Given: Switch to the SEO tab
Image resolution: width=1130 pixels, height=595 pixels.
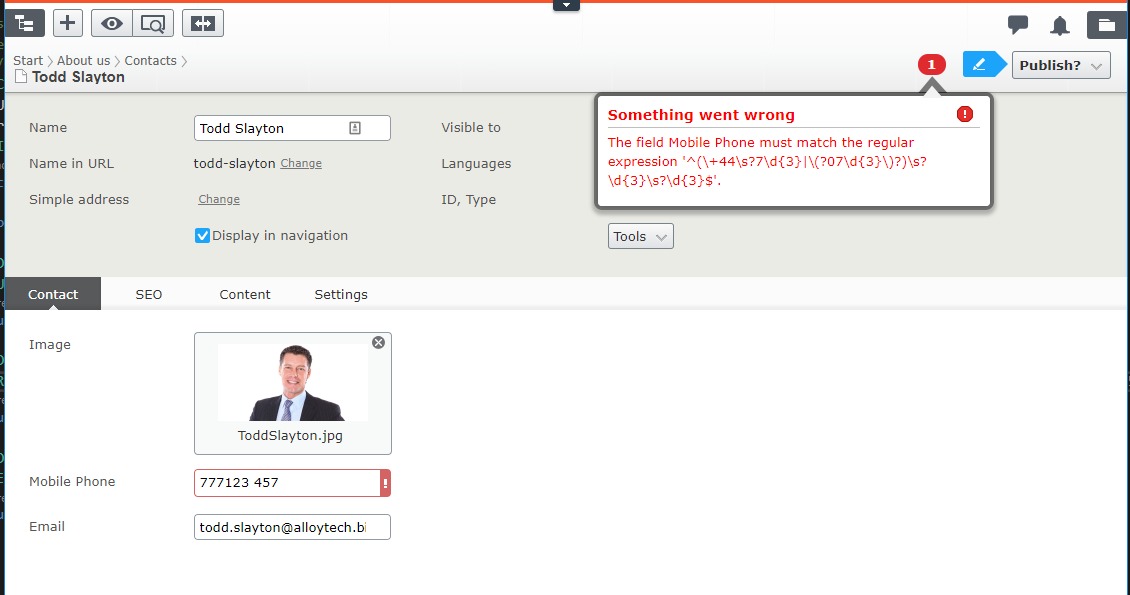Looking at the screenshot, I should click(x=149, y=294).
